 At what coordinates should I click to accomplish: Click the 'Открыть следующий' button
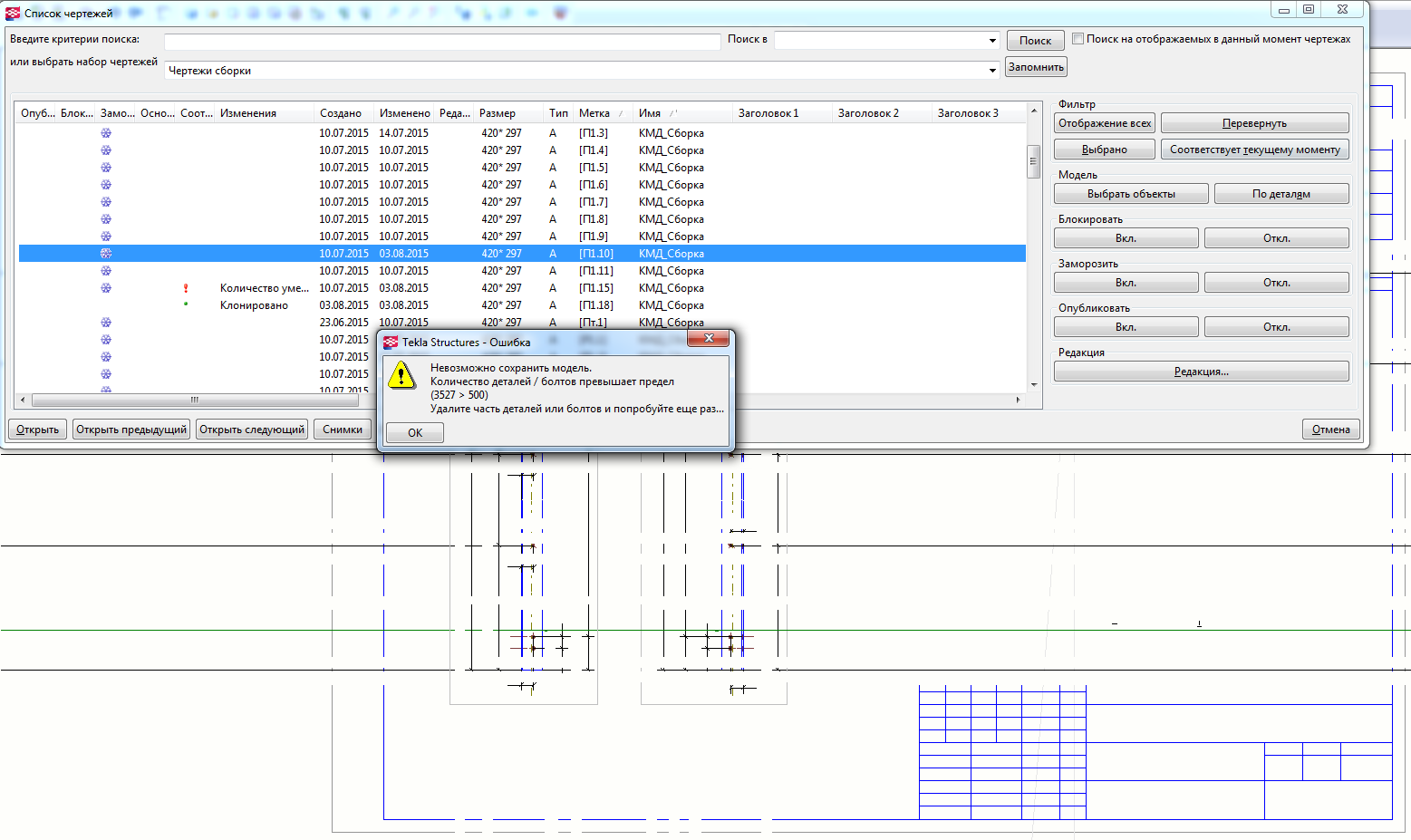coord(252,430)
